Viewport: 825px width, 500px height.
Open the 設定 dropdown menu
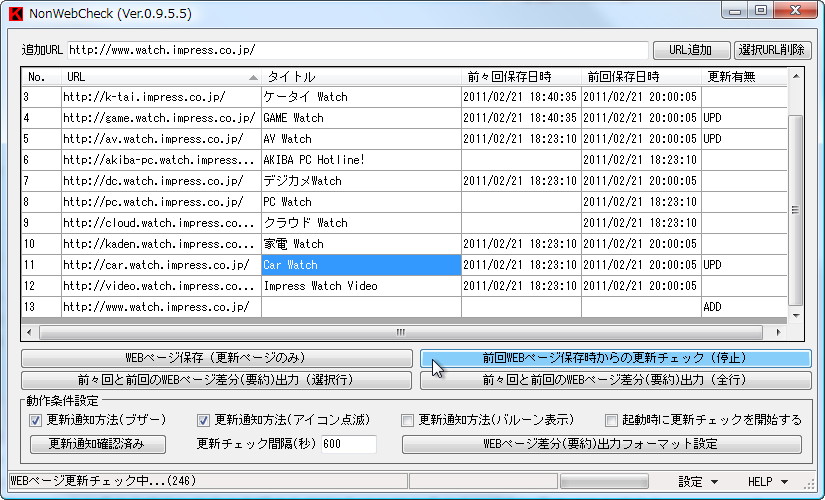click(698, 482)
